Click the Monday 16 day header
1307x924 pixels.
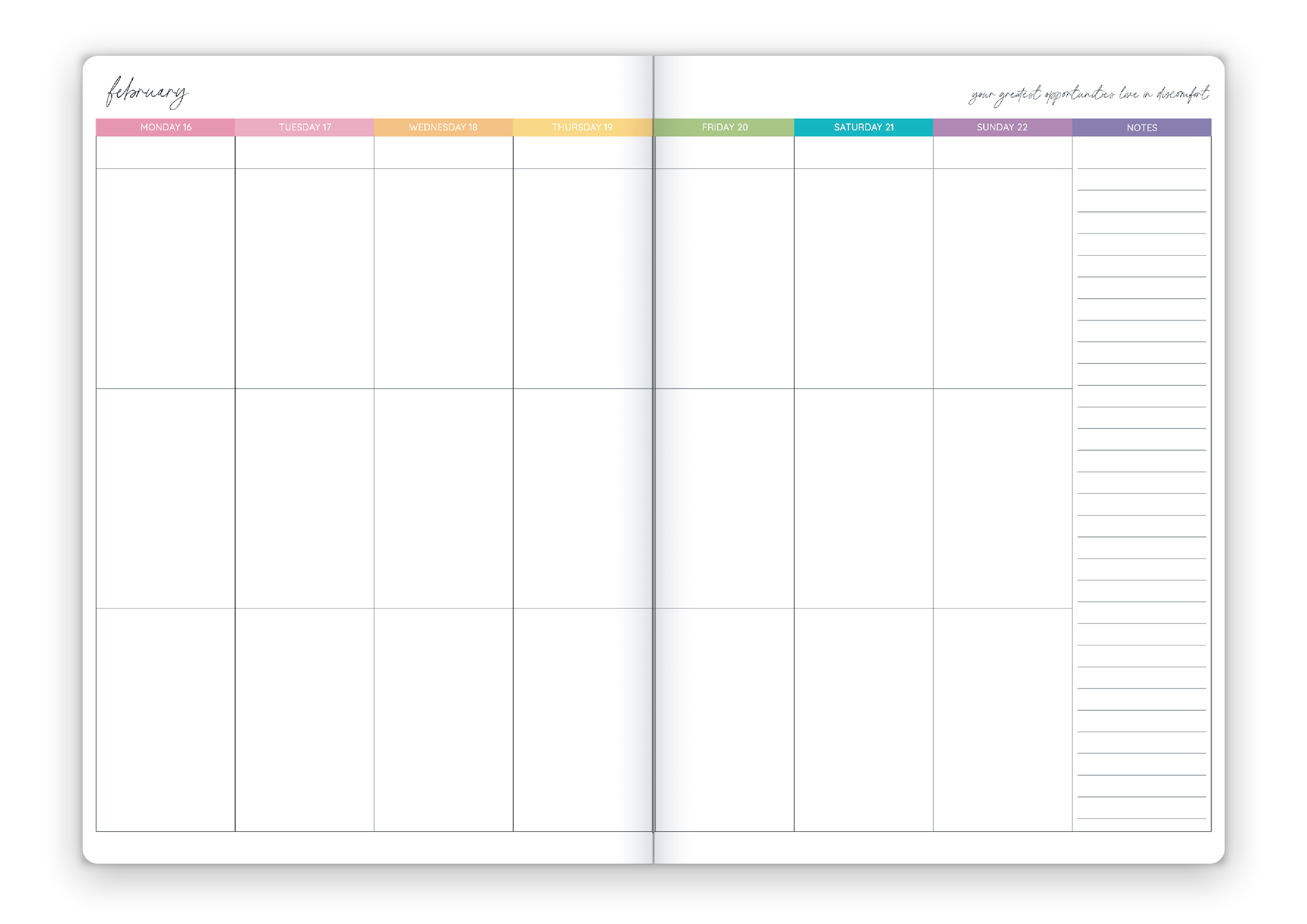166,127
